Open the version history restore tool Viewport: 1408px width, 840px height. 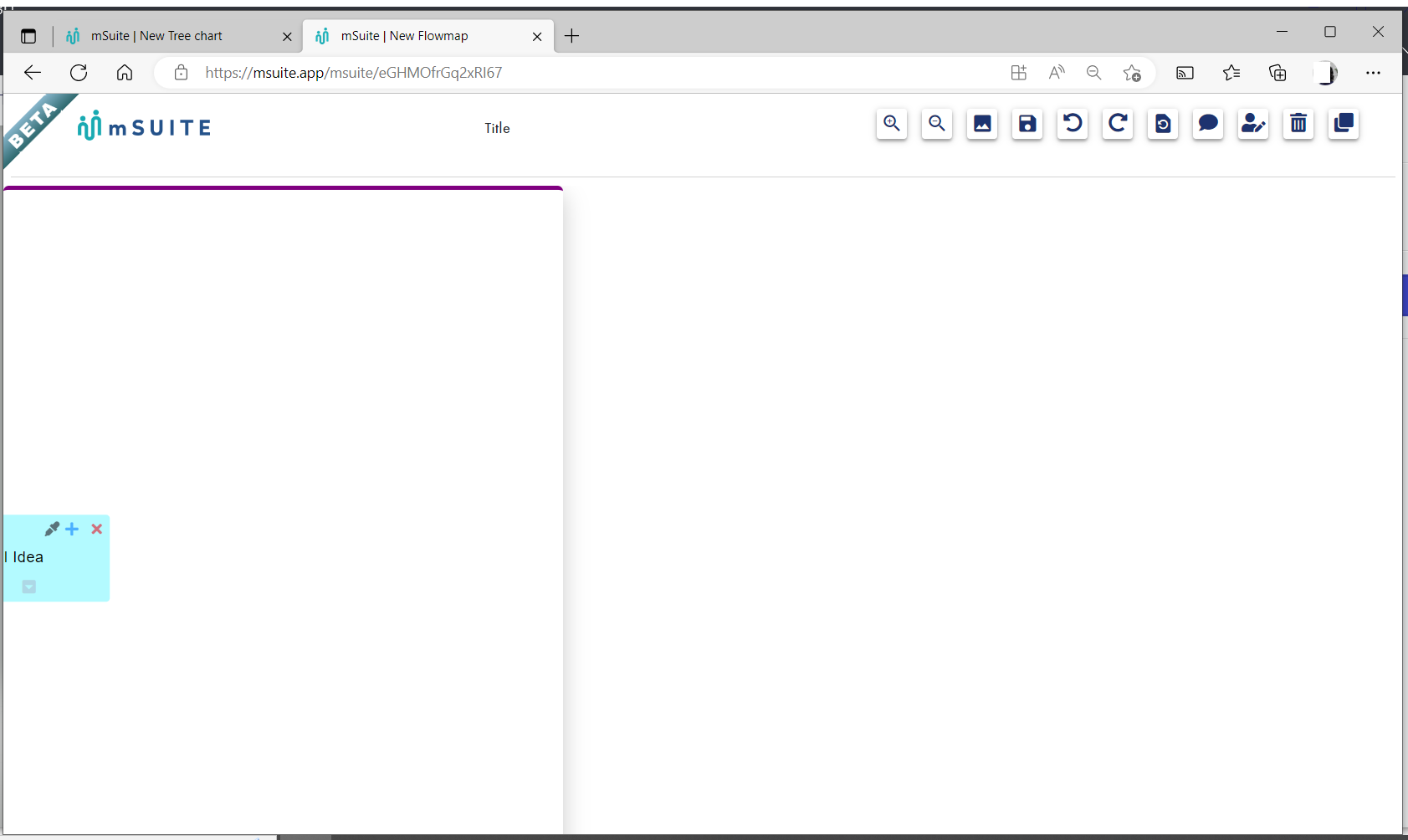1162,124
